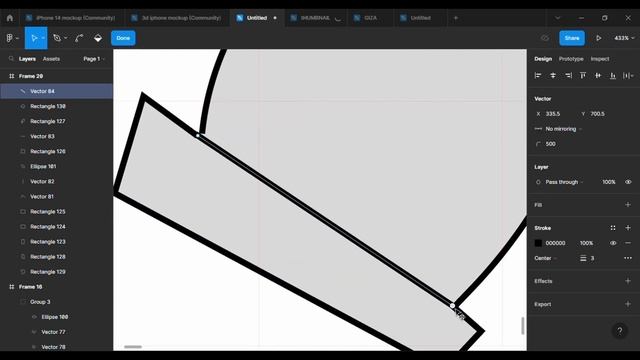This screenshot has width=640, height=360.
Task: Align left icon in Design panel
Action: tap(538, 76)
